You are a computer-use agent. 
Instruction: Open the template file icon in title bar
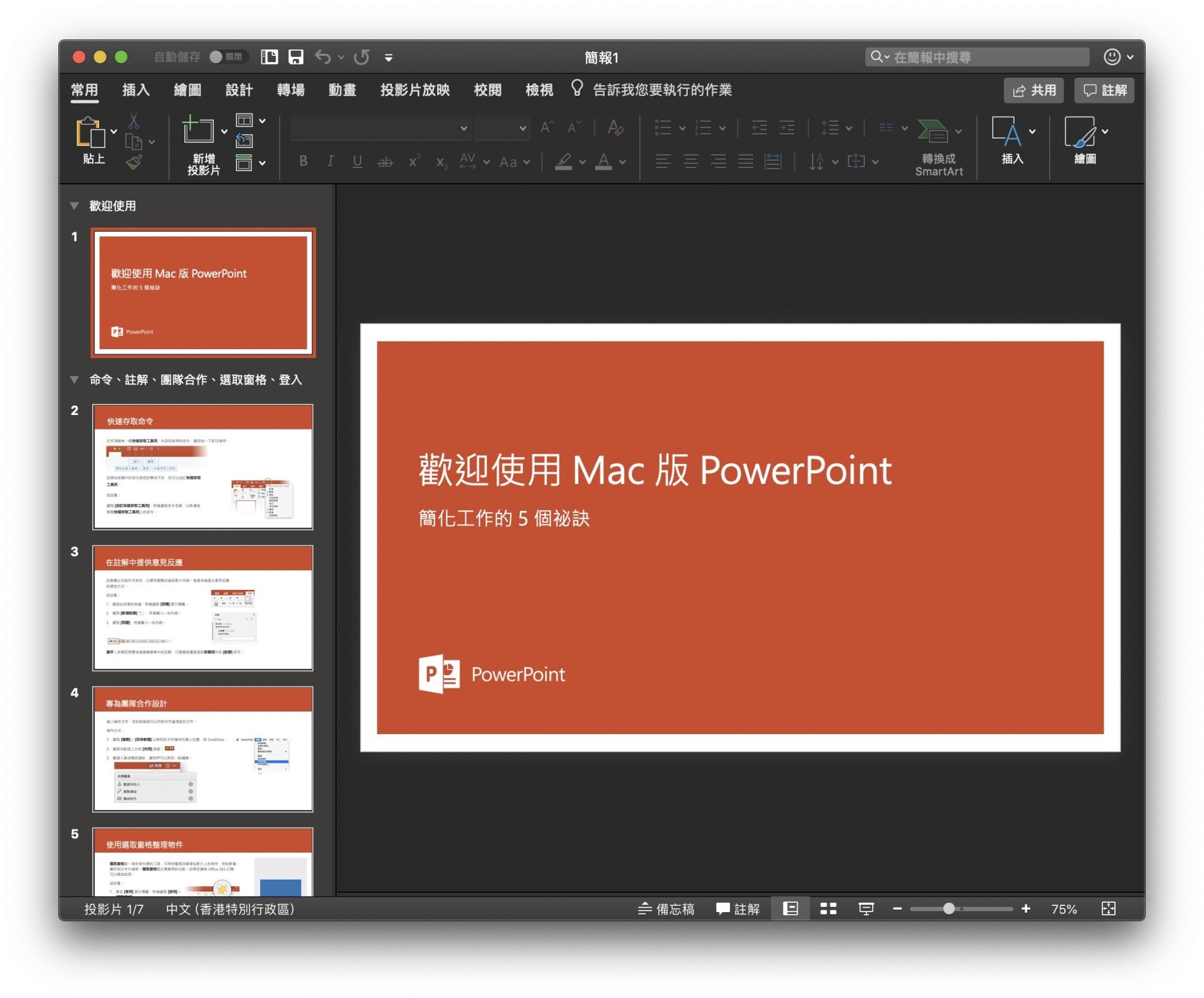tap(270, 57)
